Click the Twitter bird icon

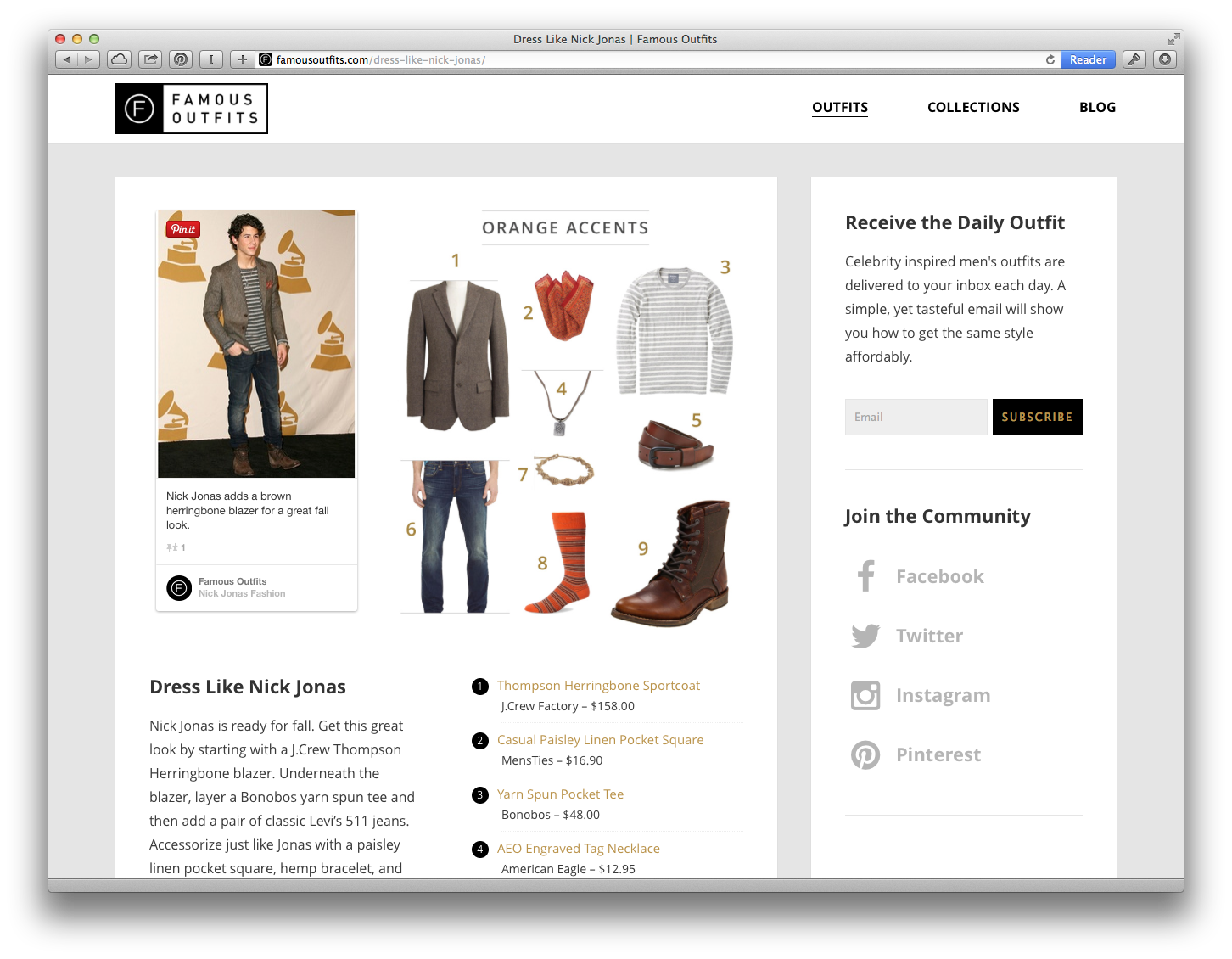tap(865, 636)
